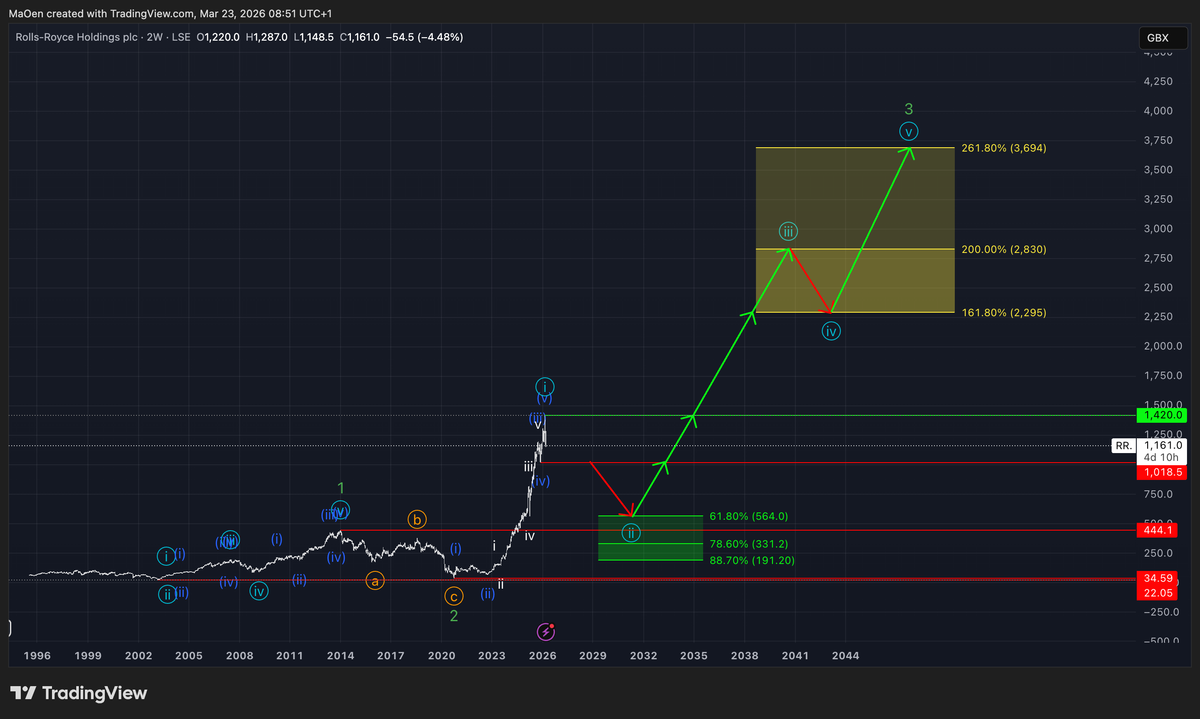Click circled iii label atop 200% level
The image size is (1200, 719).
point(789,231)
